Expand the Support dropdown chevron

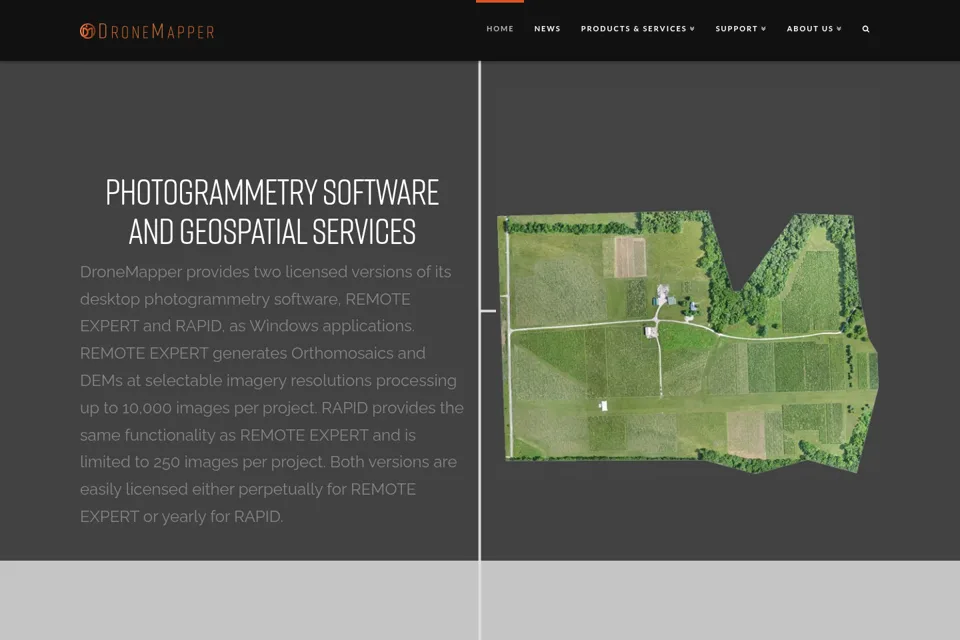tap(763, 29)
